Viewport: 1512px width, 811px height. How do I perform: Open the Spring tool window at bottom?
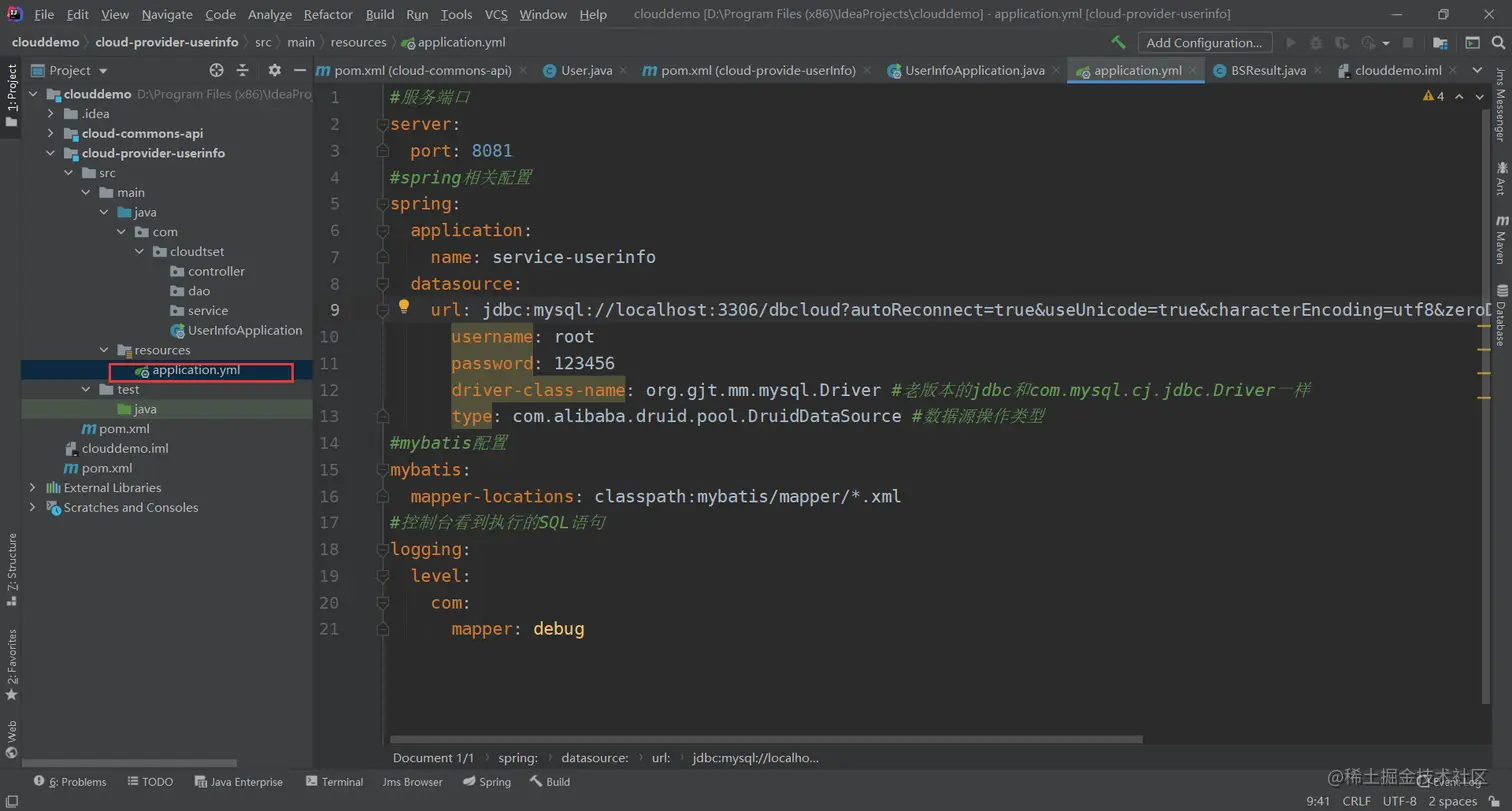(487, 782)
